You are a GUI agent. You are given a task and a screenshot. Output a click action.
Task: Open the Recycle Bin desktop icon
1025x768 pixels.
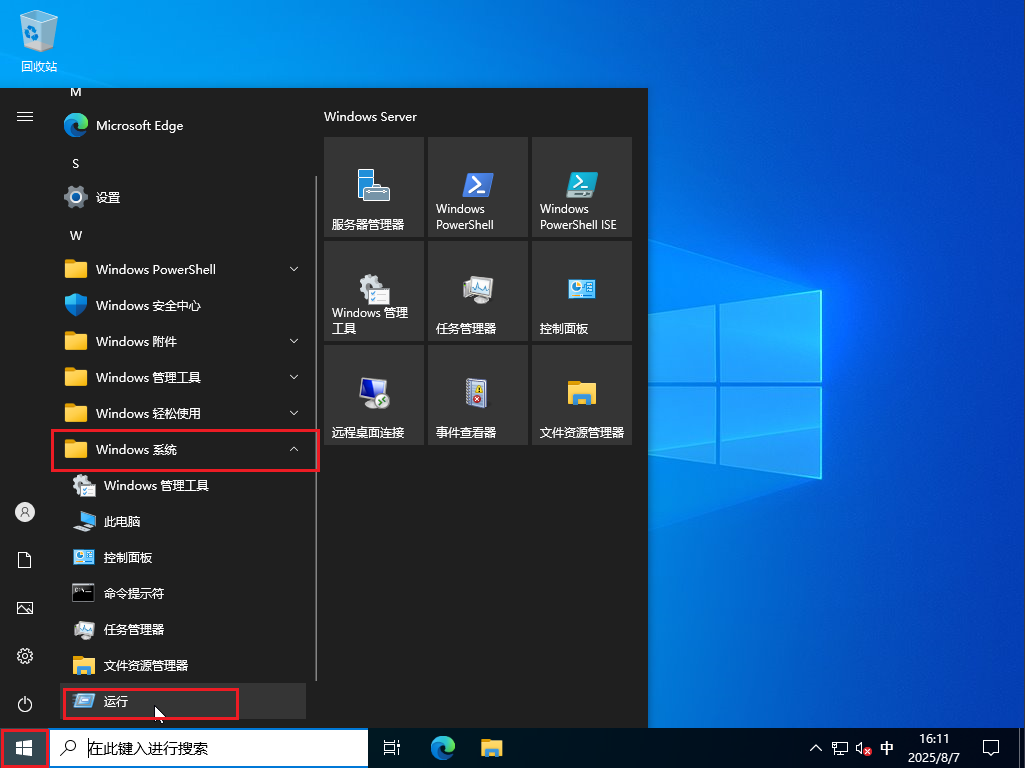click(x=39, y=41)
